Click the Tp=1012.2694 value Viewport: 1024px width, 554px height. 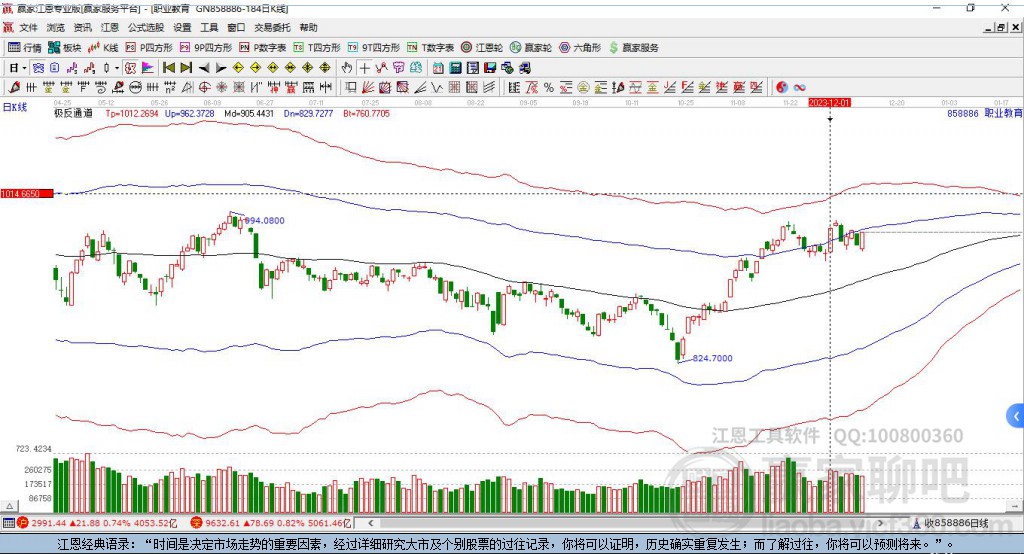tap(132, 113)
